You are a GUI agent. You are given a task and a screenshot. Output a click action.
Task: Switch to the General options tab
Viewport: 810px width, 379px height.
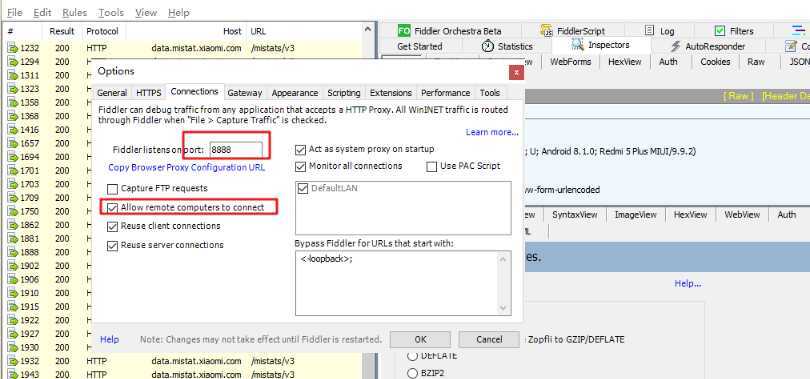[112, 93]
